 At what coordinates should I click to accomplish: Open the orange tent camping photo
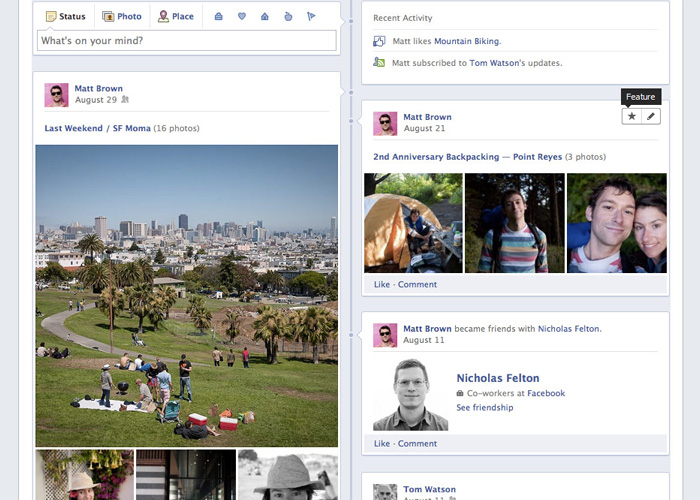413,223
